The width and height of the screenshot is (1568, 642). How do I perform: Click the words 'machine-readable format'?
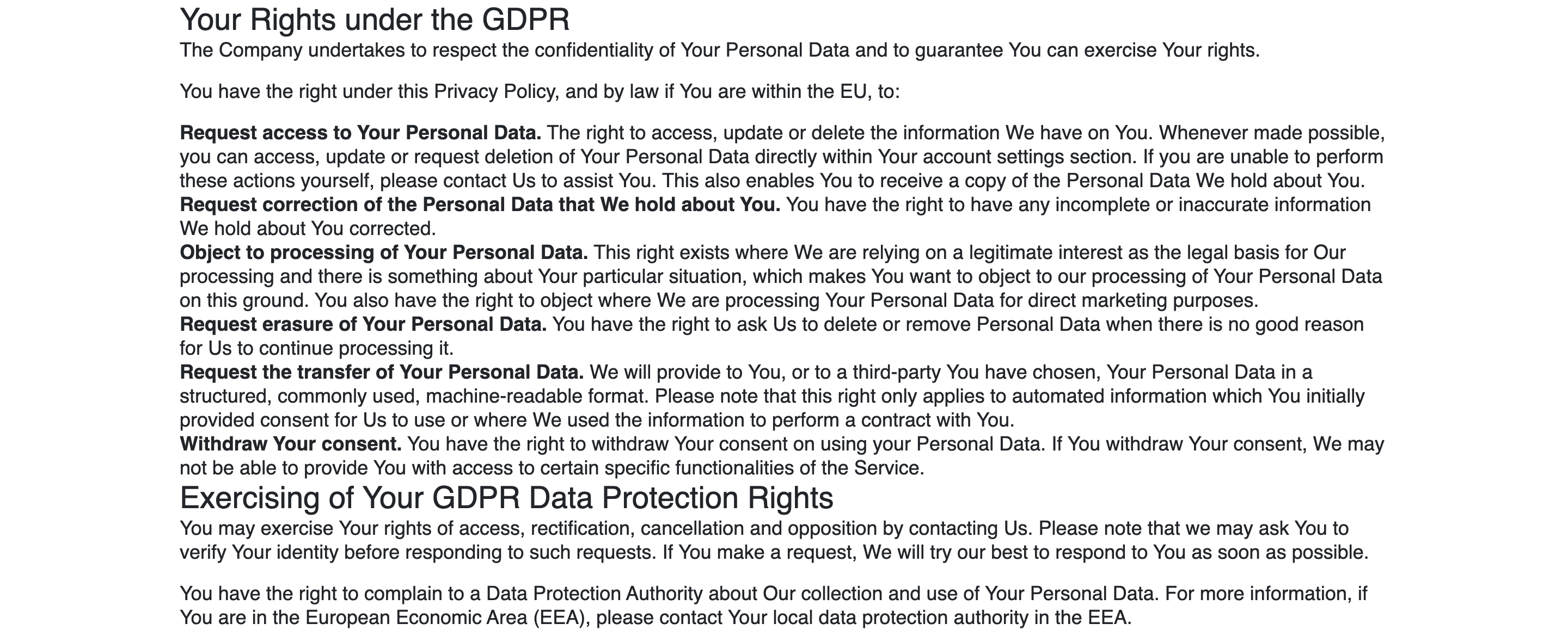(535, 397)
